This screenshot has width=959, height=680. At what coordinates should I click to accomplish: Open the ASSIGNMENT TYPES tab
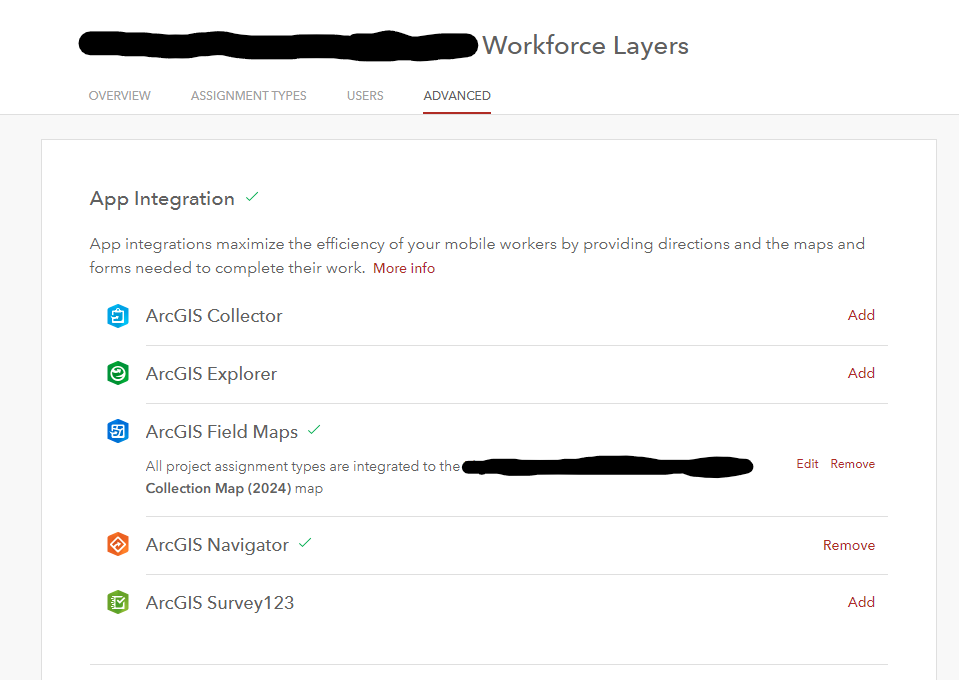click(248, 95)
